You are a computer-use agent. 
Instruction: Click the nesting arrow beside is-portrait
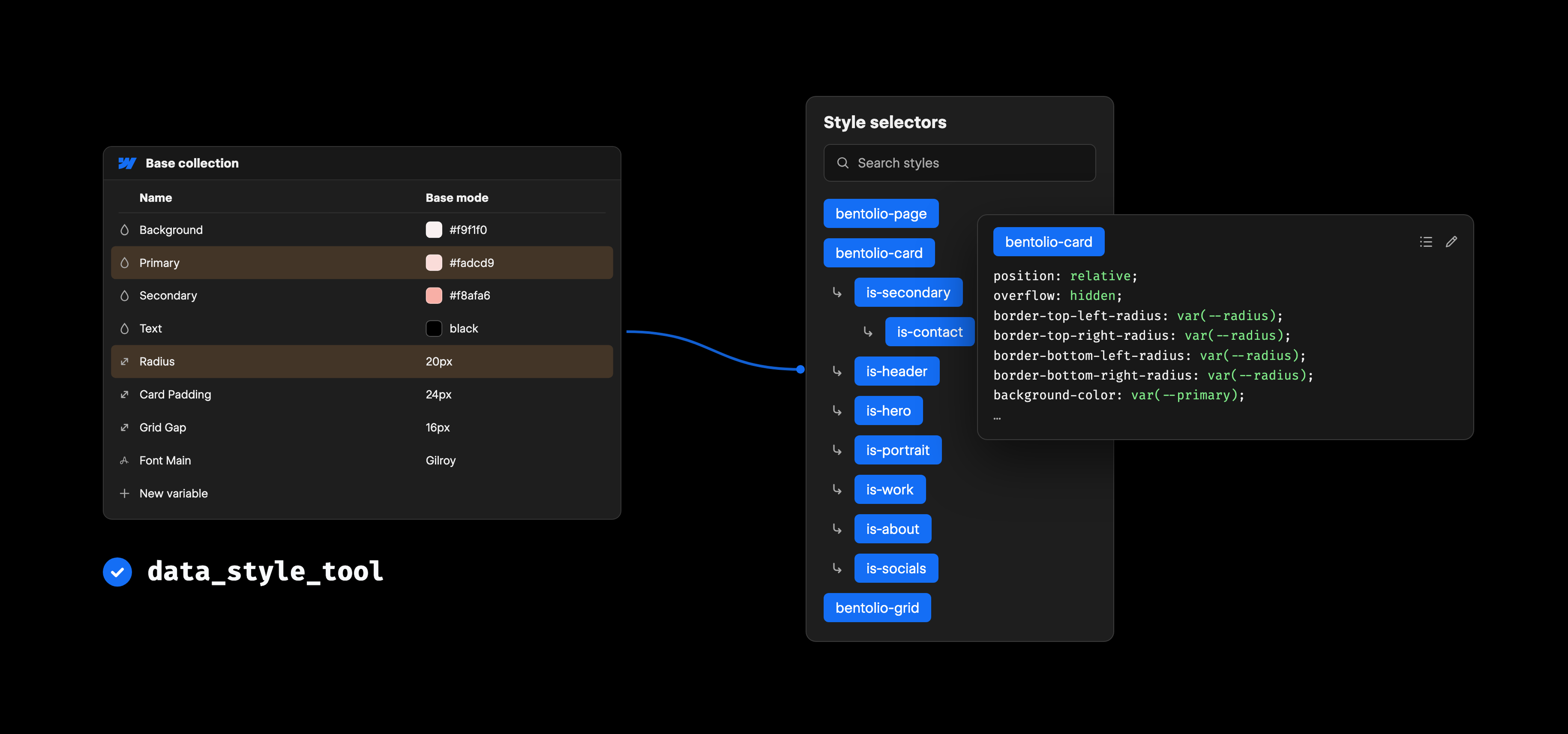[x=837, y=450]
